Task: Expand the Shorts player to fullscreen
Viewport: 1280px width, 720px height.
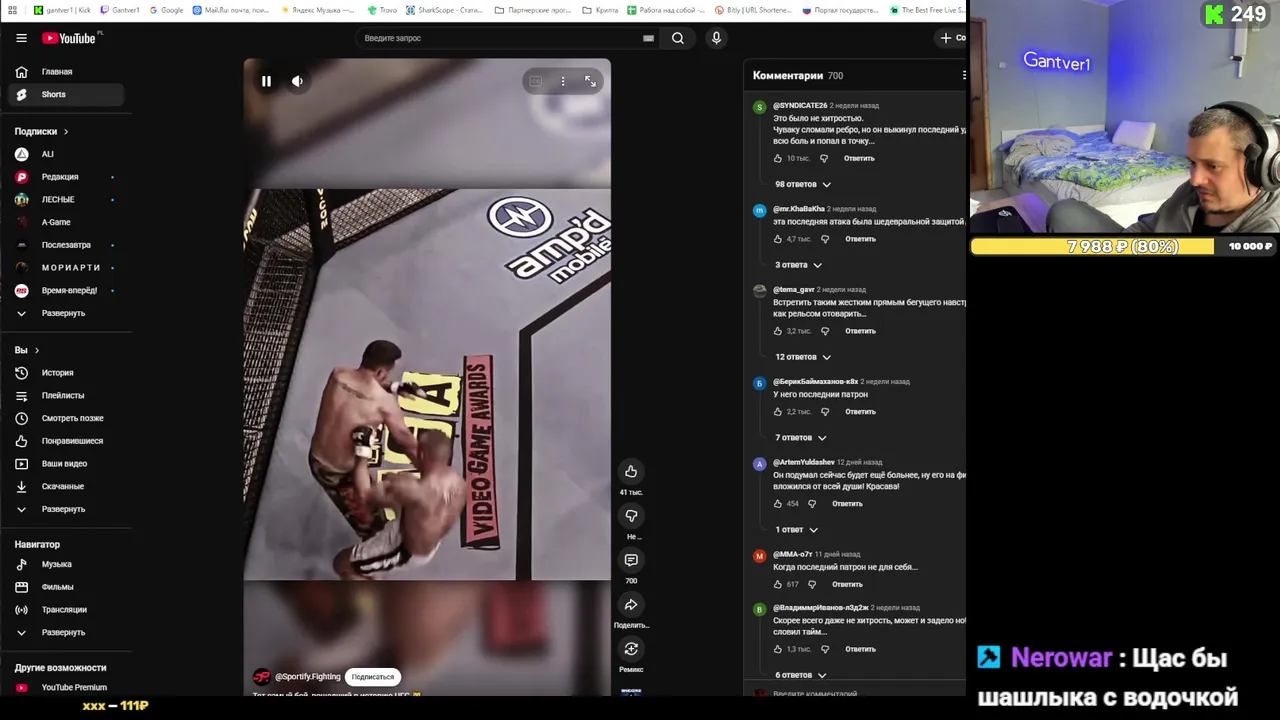Action: click(590, 81)
